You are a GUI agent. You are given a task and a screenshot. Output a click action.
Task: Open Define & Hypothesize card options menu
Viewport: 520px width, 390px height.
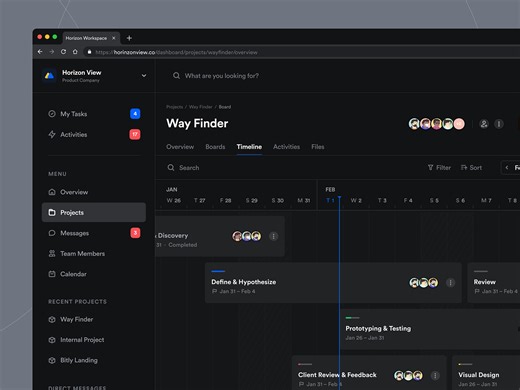pyautogui.click(x=450, y=283)
